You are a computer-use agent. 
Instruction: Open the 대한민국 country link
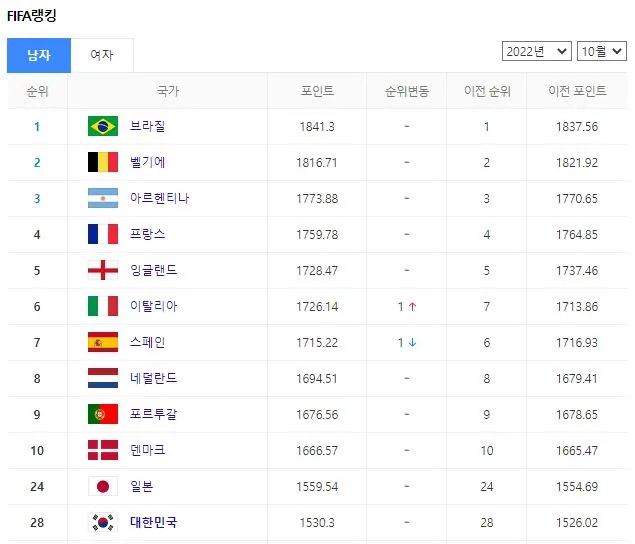(x=153, y=522)
